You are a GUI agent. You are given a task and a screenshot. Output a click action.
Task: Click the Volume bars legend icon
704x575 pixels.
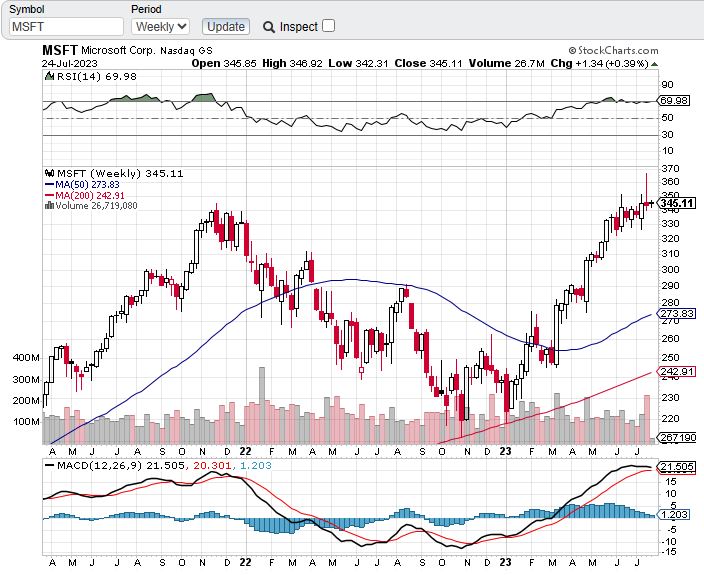(49, 206)
